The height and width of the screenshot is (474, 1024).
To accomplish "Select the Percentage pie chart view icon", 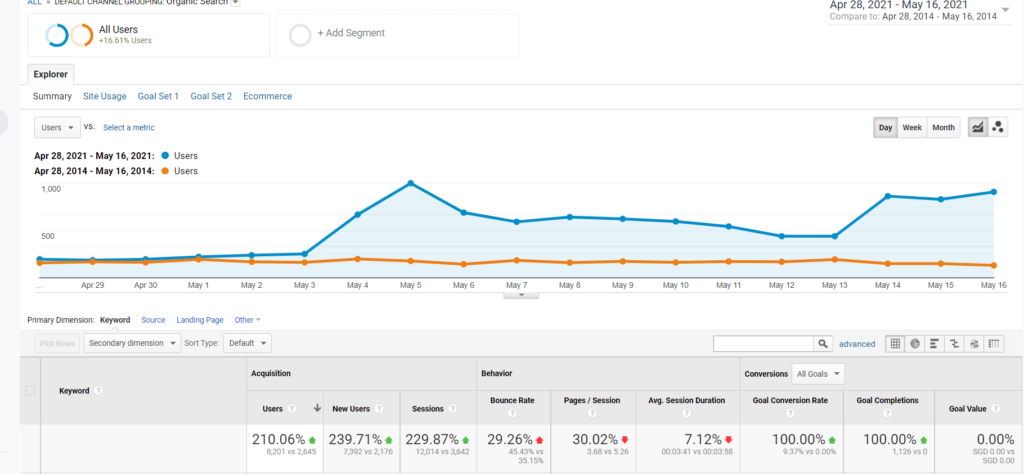I will 915,343.
